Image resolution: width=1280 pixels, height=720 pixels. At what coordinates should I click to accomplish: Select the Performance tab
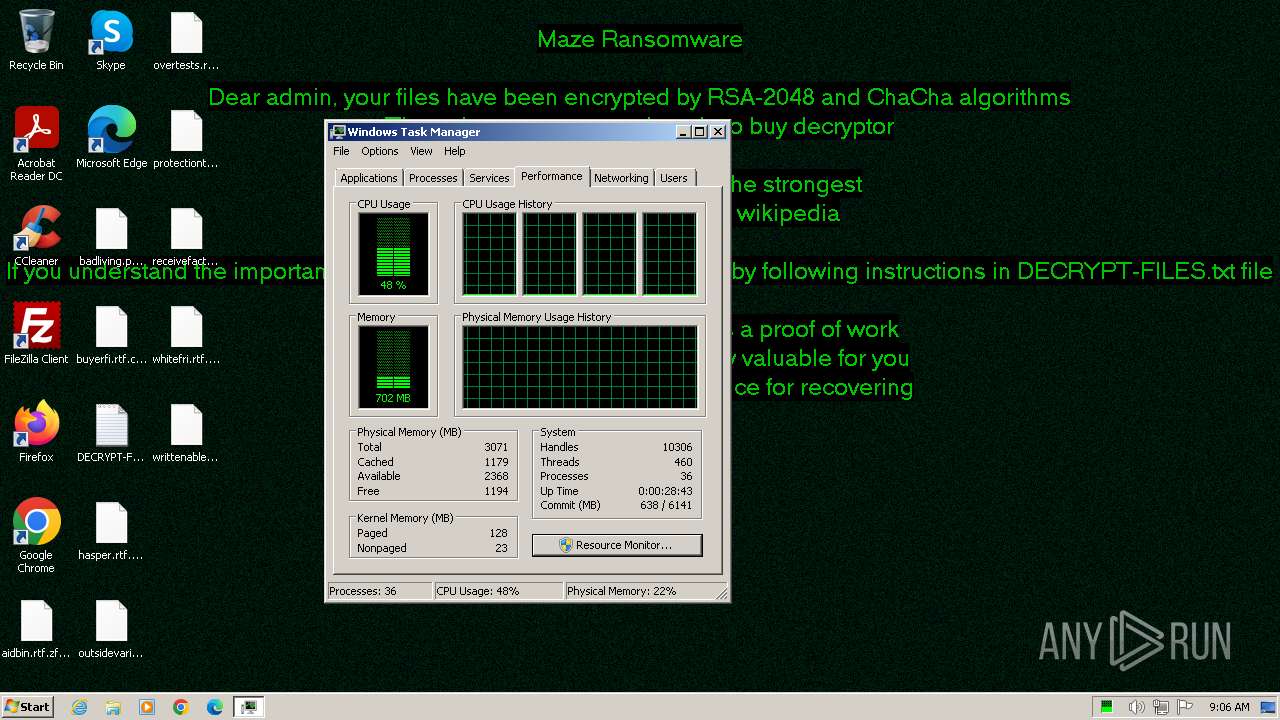coord(551,176)
